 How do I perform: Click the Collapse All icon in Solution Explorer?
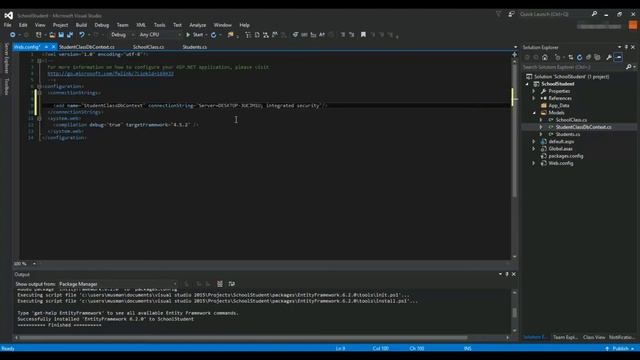(x=588, y=58)
